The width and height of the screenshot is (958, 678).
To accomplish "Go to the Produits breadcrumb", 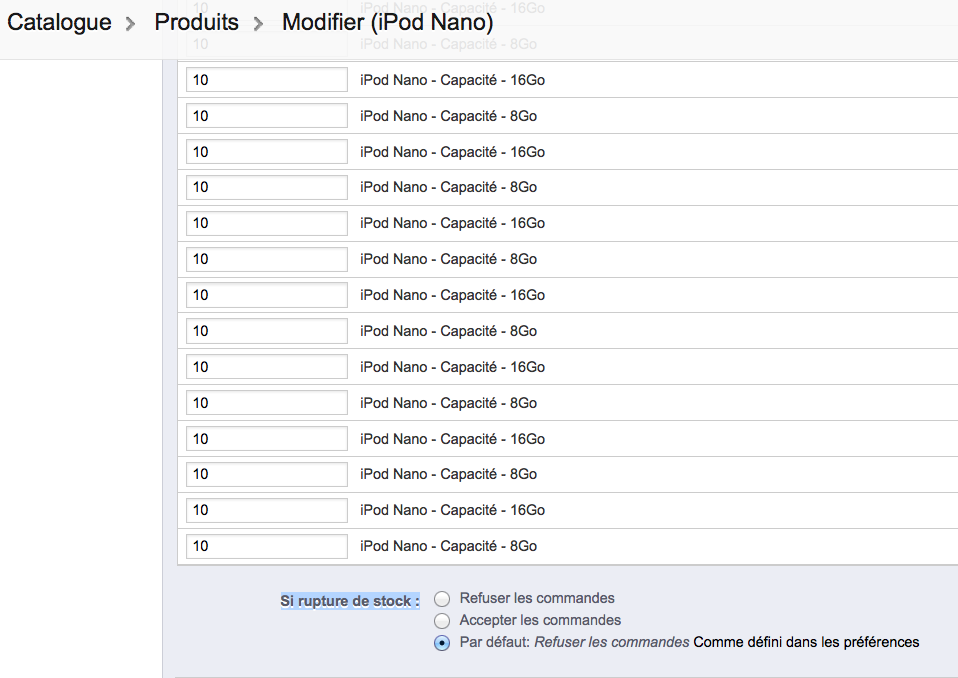I will coord(196,23).
